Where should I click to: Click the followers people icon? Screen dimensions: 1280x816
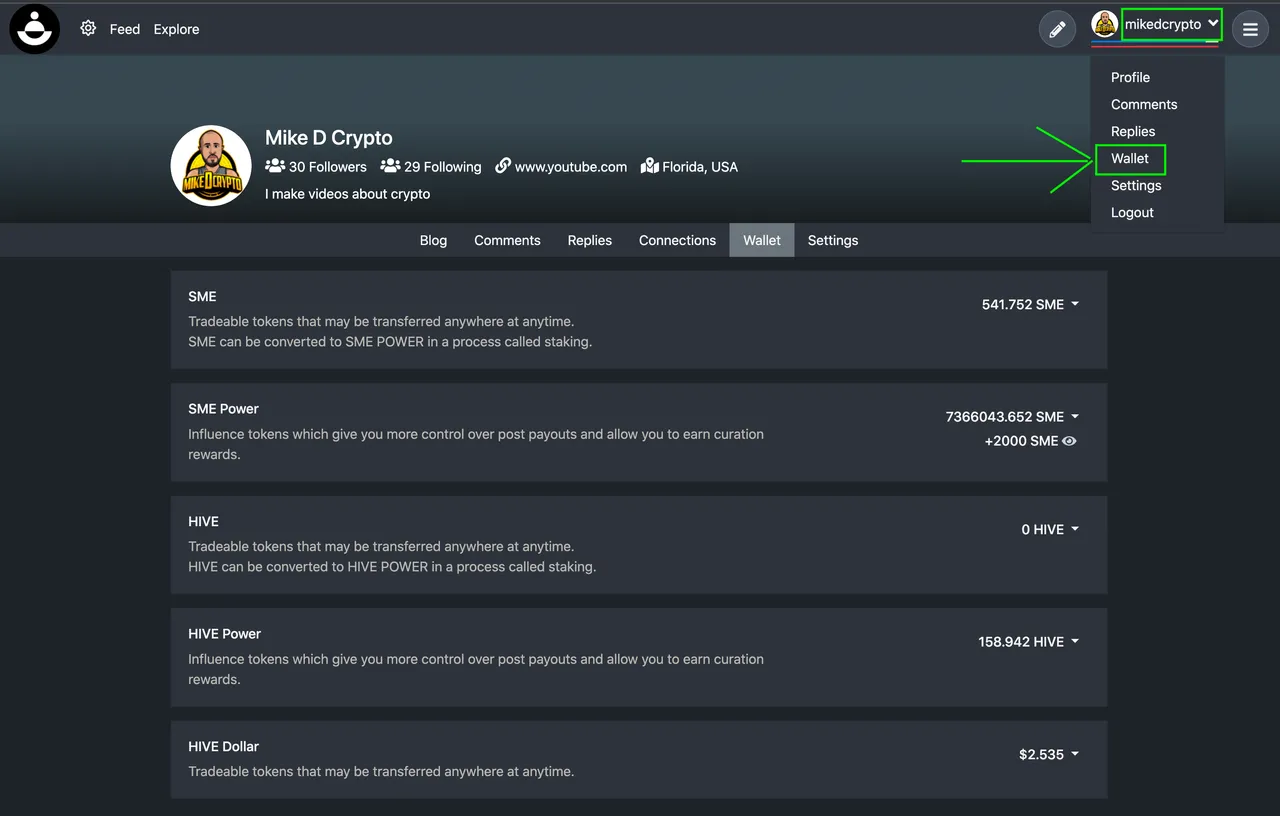pyautogui.click(x=275, y=165)
